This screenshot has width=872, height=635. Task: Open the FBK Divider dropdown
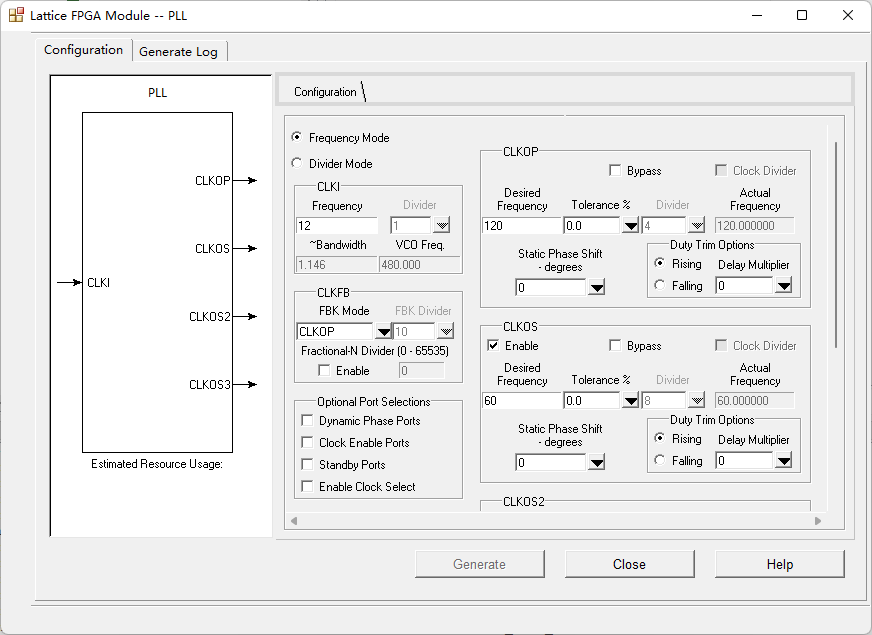(x=445, y=331)
